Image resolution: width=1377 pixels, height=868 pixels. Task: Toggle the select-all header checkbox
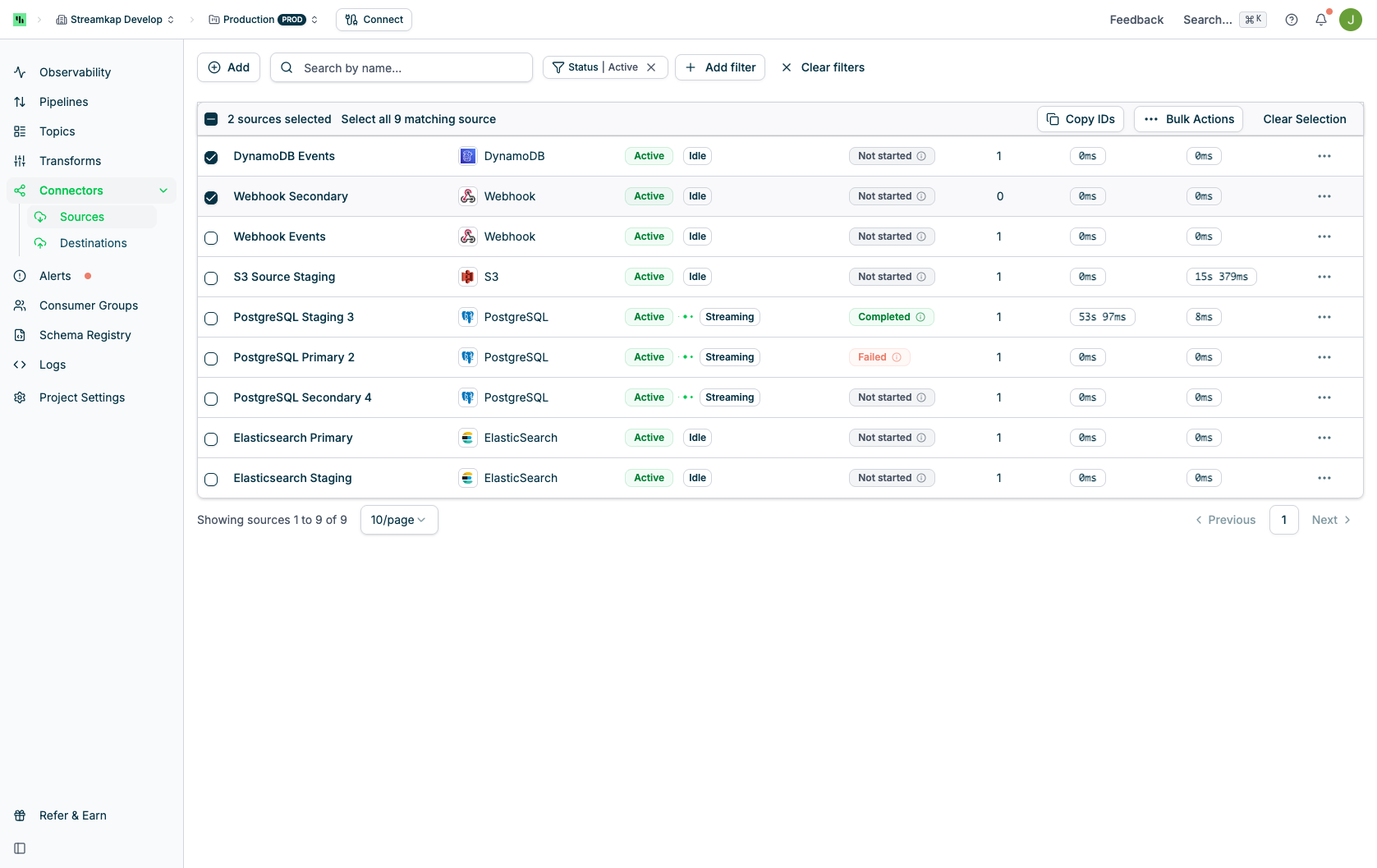tap(211, 119)
